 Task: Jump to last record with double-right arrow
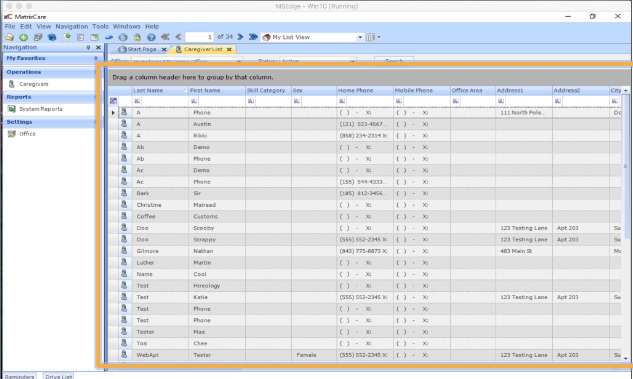(x=253, y=37)
